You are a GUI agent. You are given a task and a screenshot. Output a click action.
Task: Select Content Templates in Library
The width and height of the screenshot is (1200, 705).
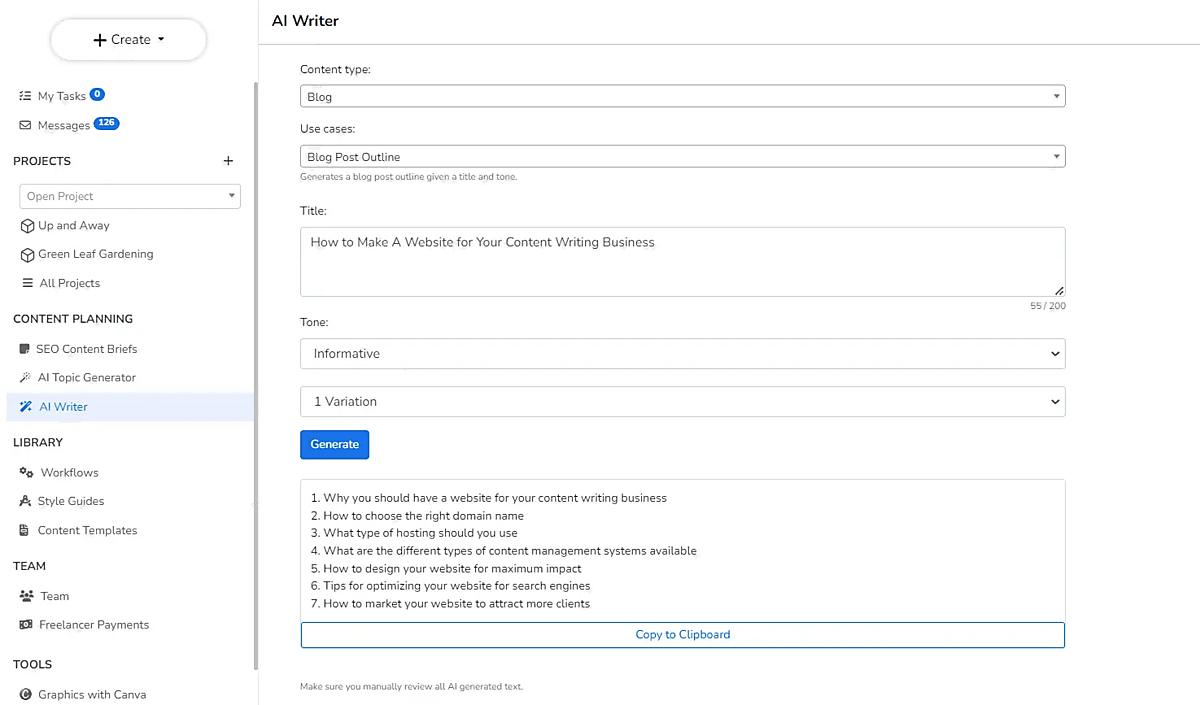pos(87,531)
